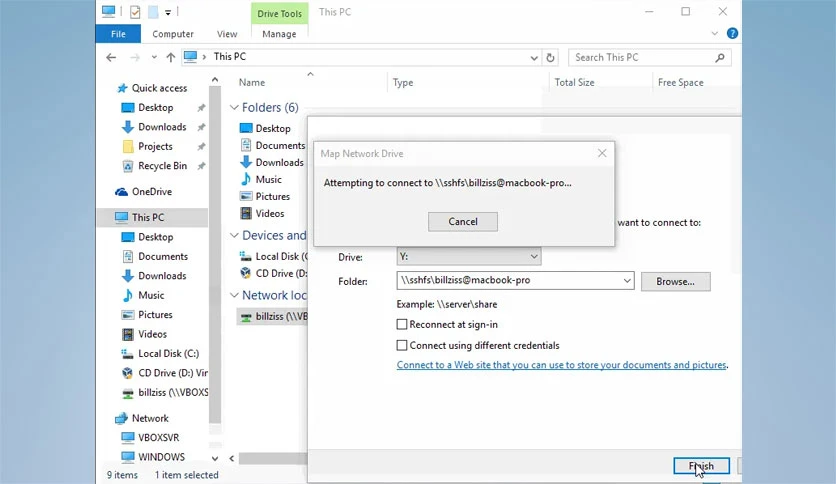Sort by the Type column header
Screen dimensions: 836x484
(403, 83)
